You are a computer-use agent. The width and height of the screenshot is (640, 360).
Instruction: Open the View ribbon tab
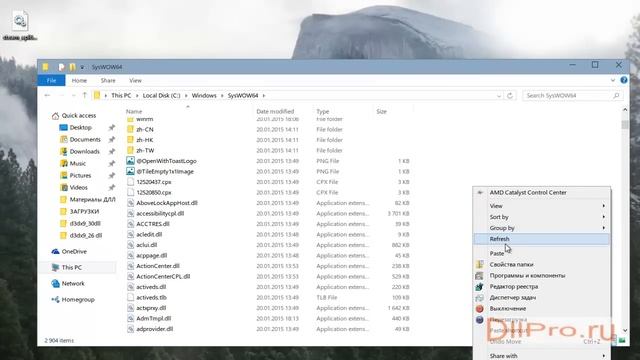[x=135, y=80]
